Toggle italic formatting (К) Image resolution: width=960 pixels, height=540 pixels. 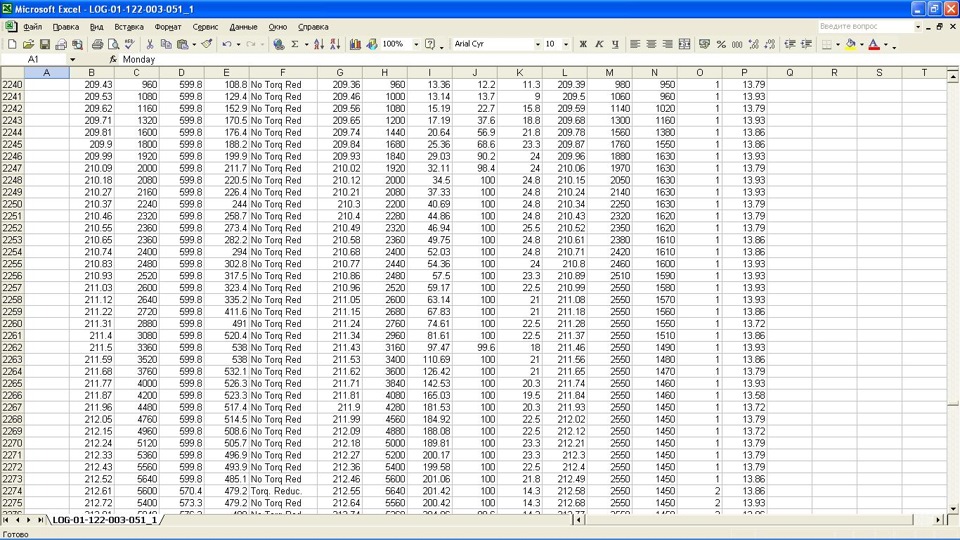click(599, 44)
